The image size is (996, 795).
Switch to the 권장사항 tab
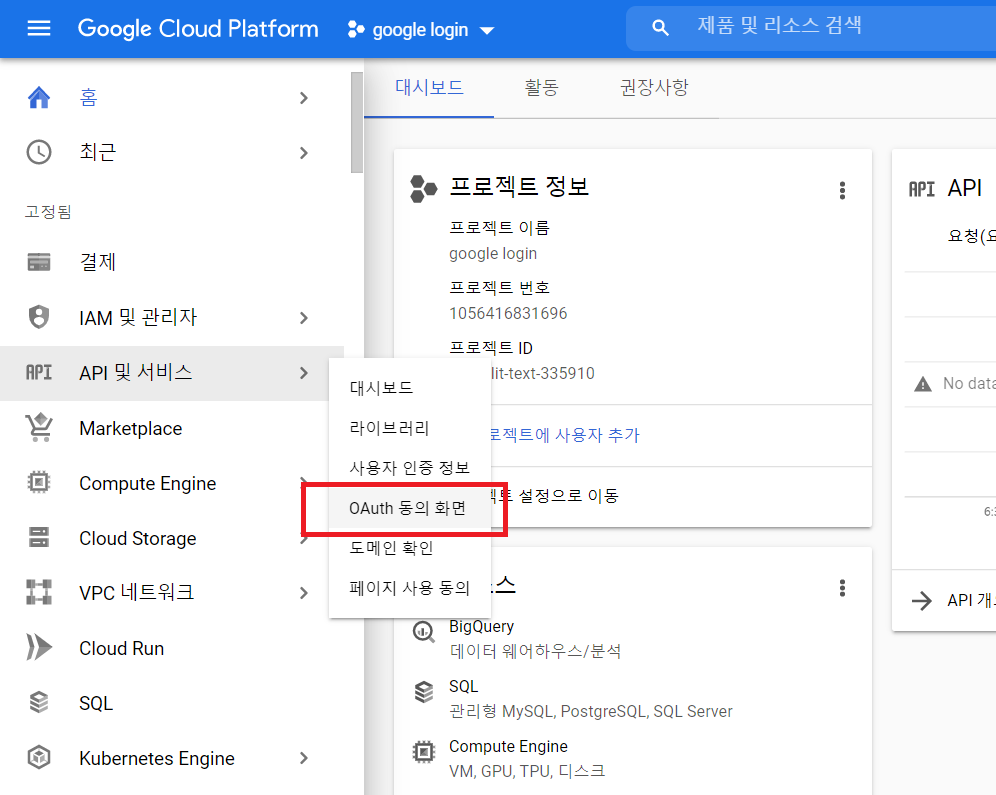coord(654,88)
